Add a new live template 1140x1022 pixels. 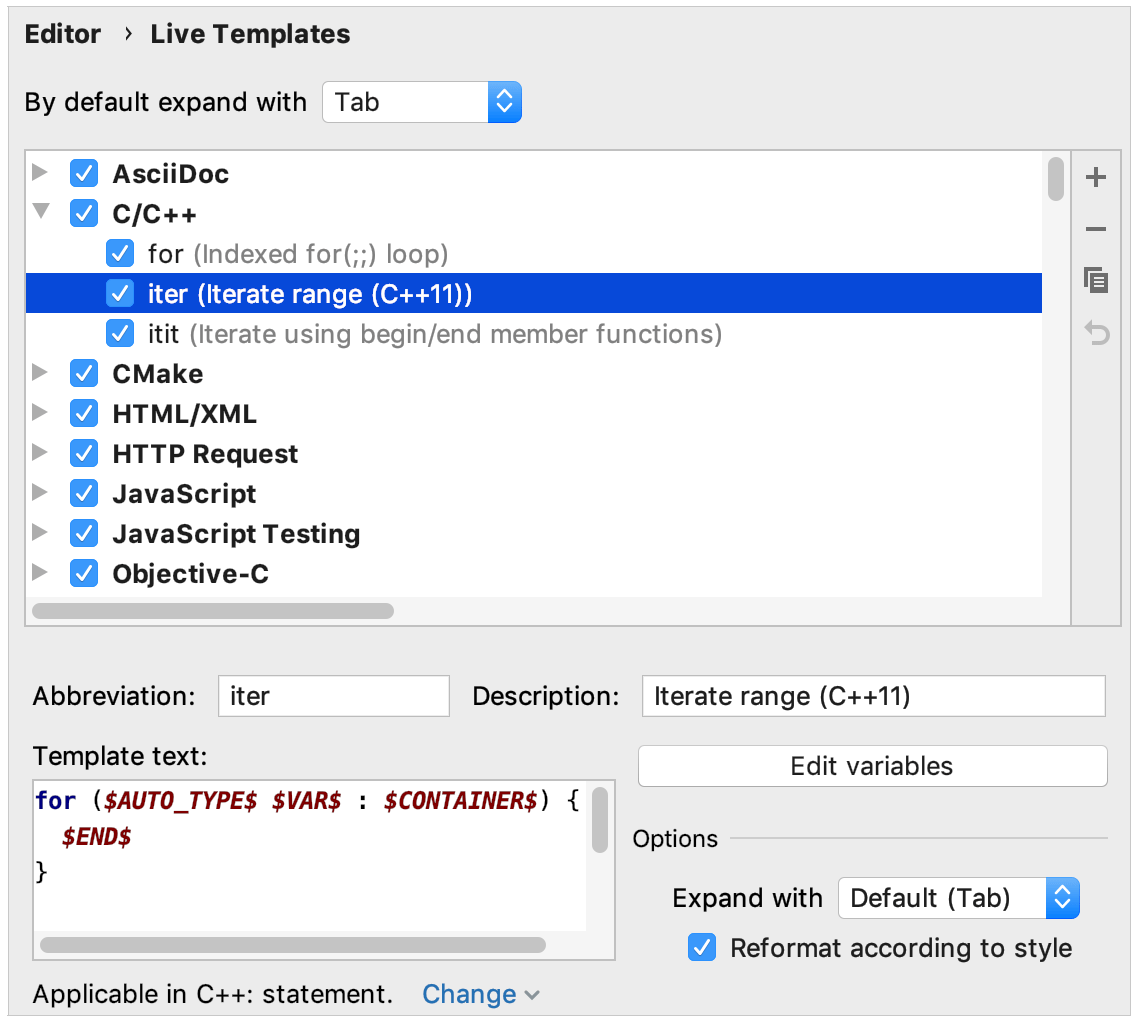tap(1096, 177)
